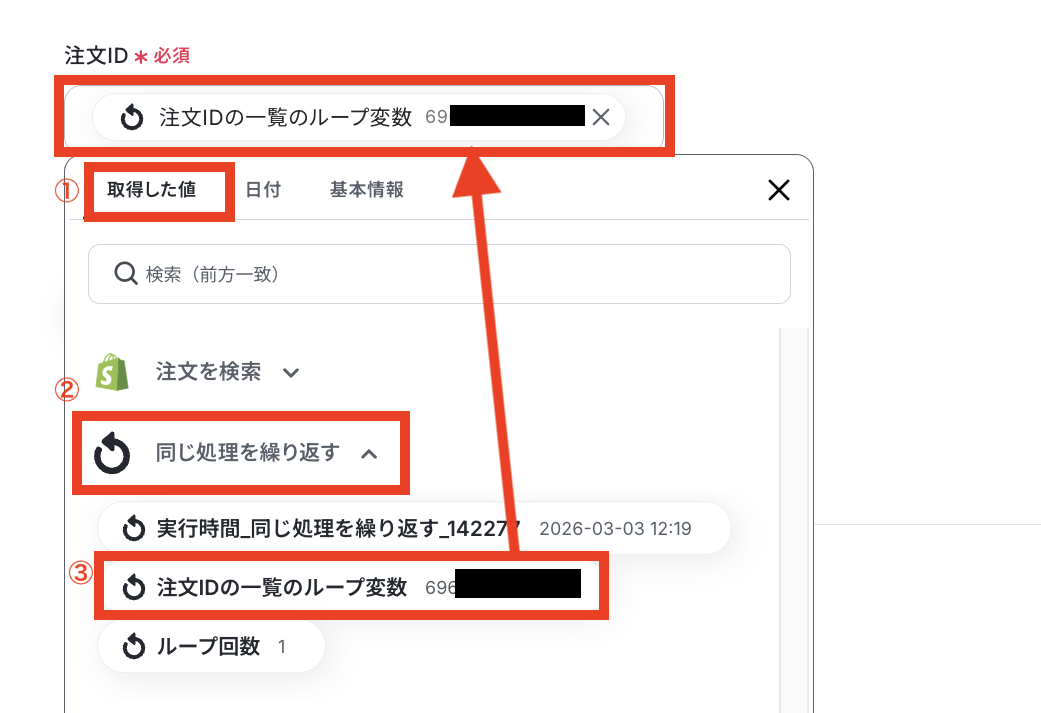Click loop icon in 注文ID field chip
This screenshot has width=1041, height=713.
[131, 118]
